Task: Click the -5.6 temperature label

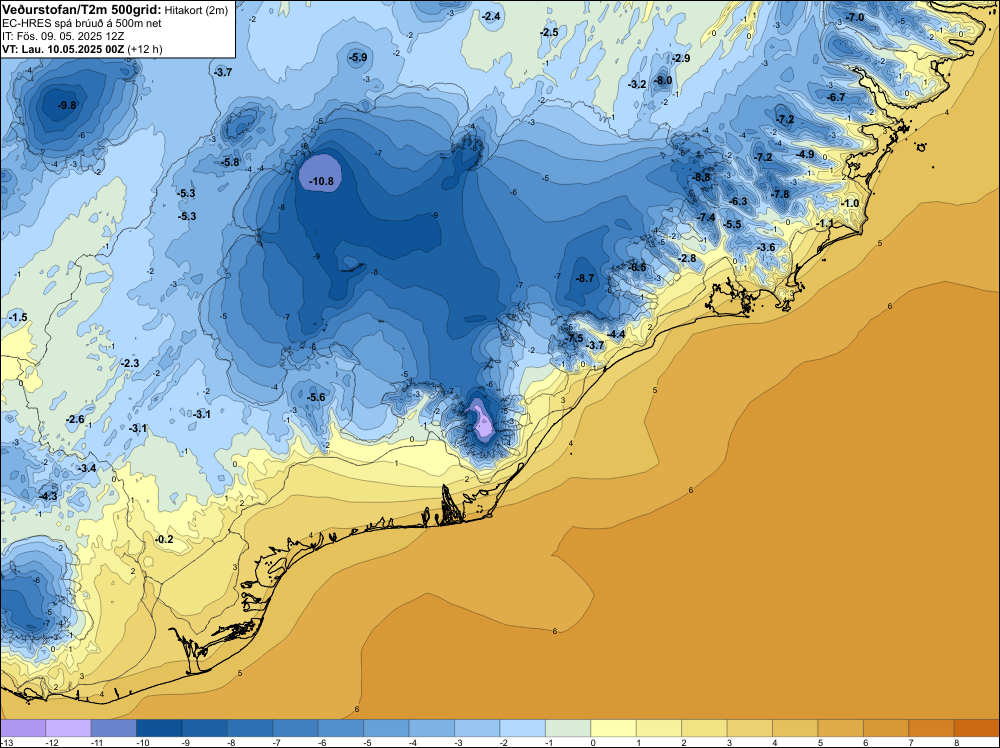Action: click(316, 397)
